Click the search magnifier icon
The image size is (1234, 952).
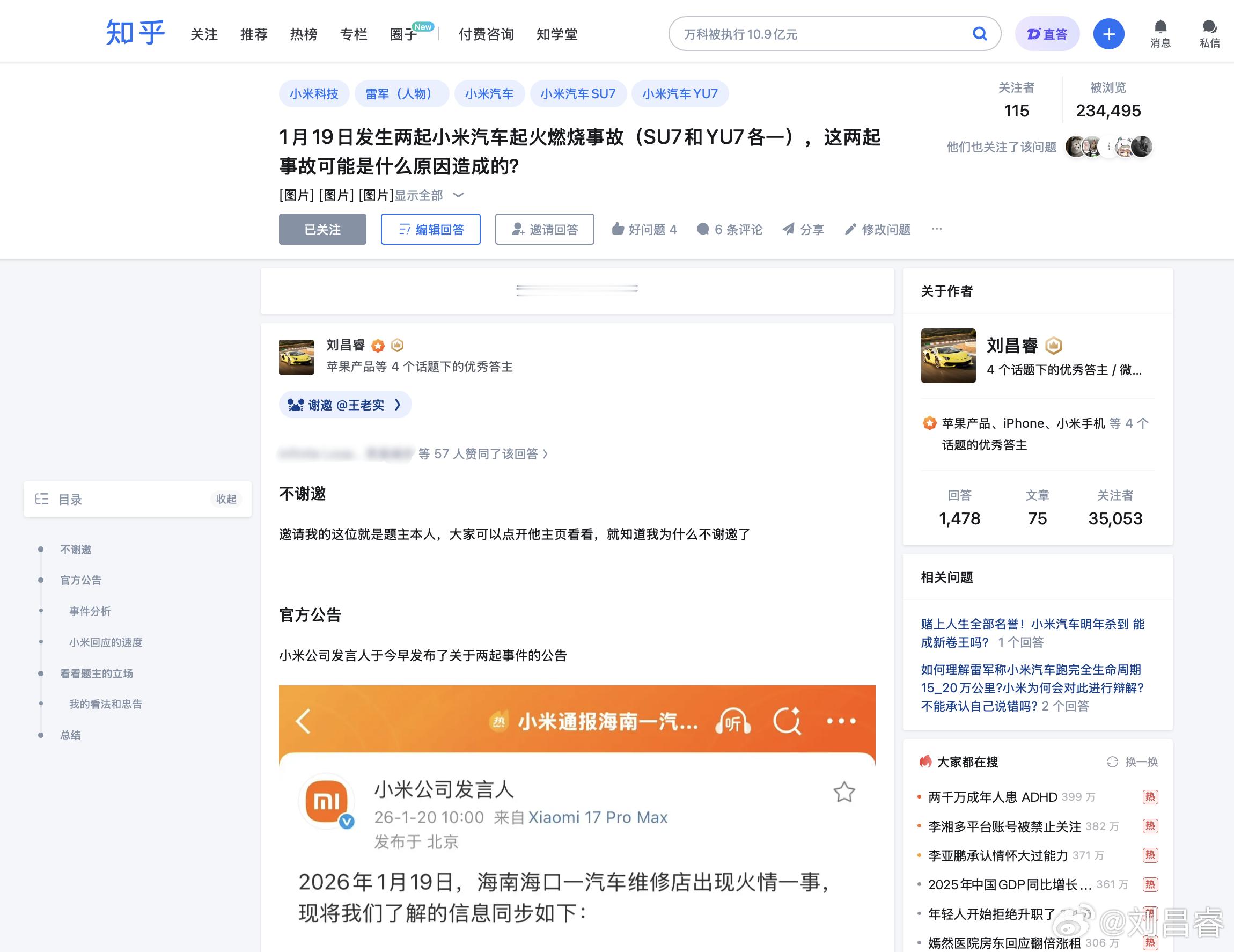(979, 34)
